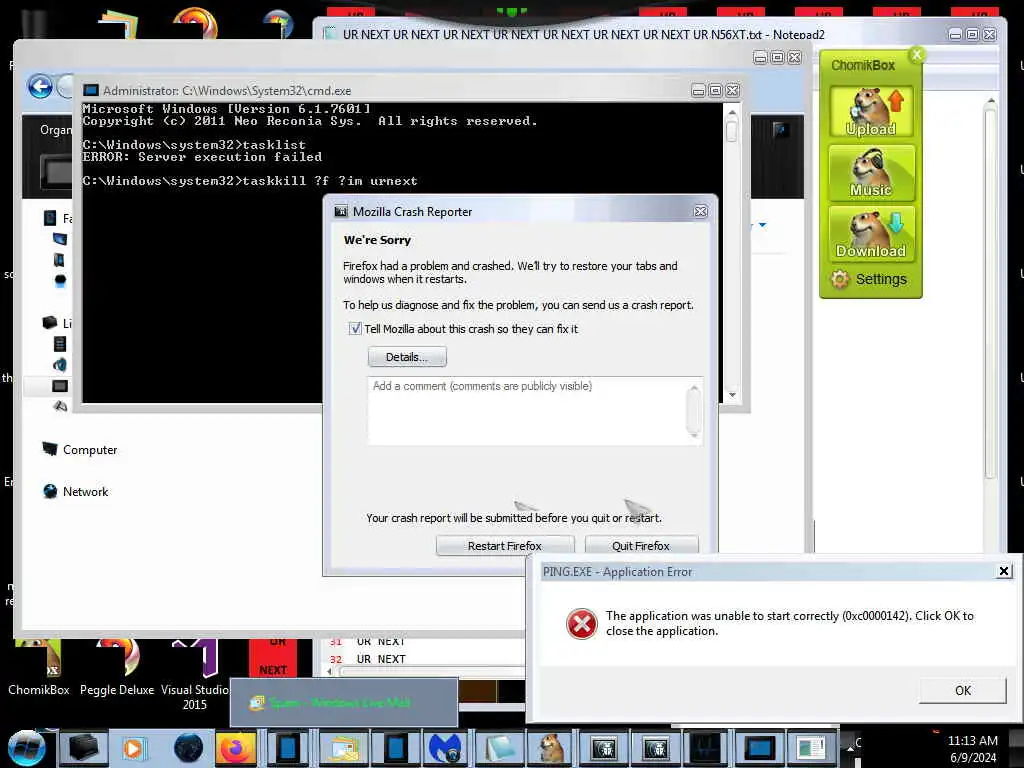The height and width of the screenshot is (768, 1024).
Task: Uncheck Tell Mozilla about this crash
Action: coord(355,328)
